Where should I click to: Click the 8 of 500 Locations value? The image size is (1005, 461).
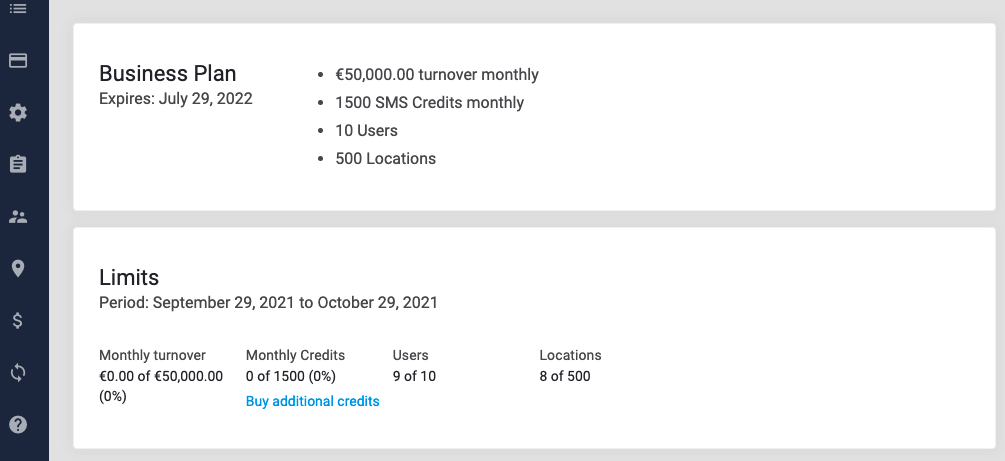(565, 376)
